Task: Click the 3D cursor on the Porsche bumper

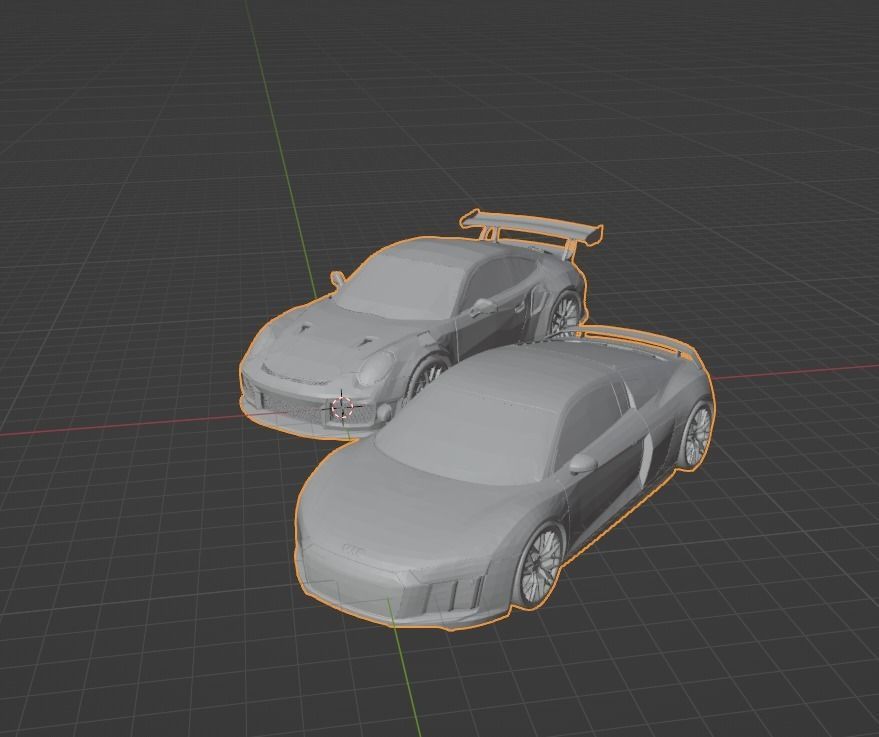Action: click(x=341, y=407)
